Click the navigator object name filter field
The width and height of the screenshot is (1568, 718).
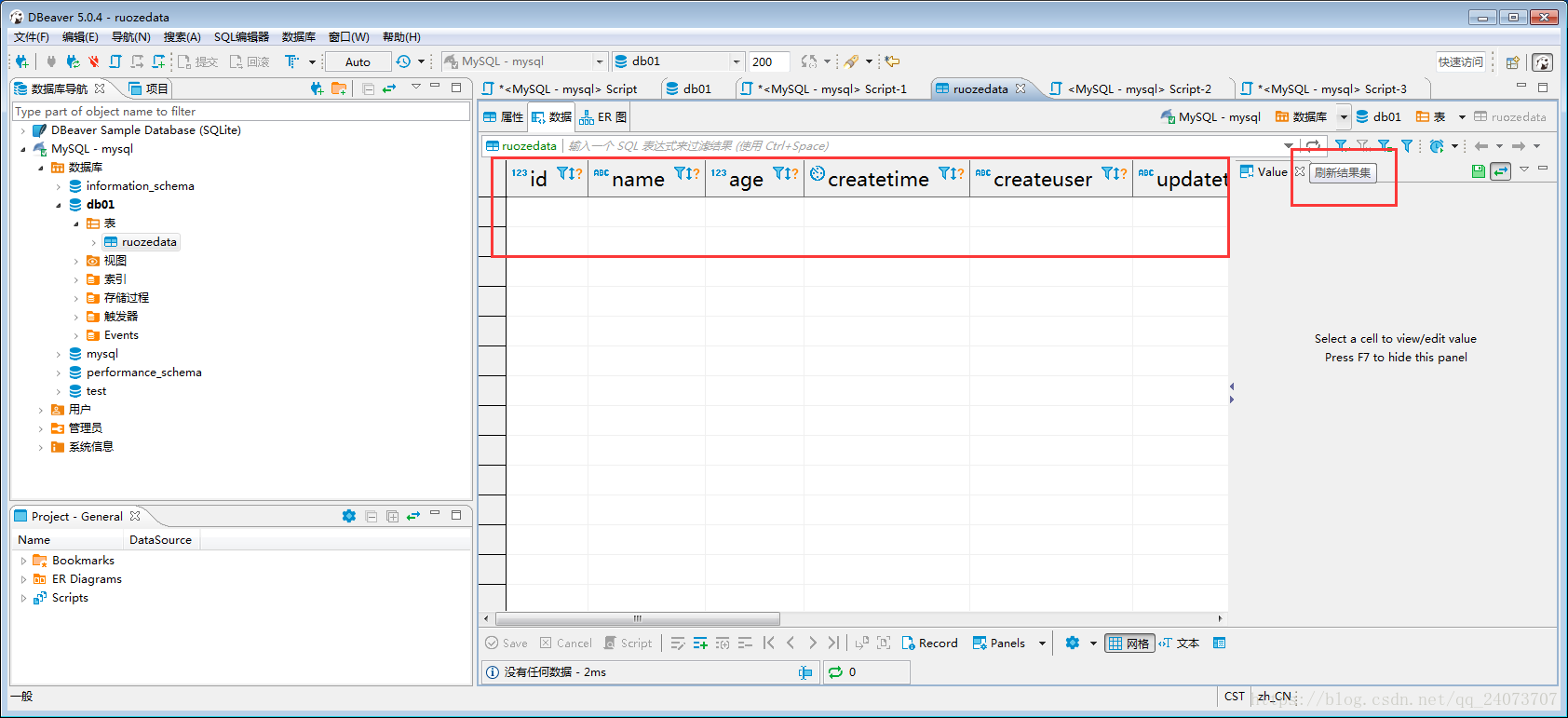[x=241, y=112]
